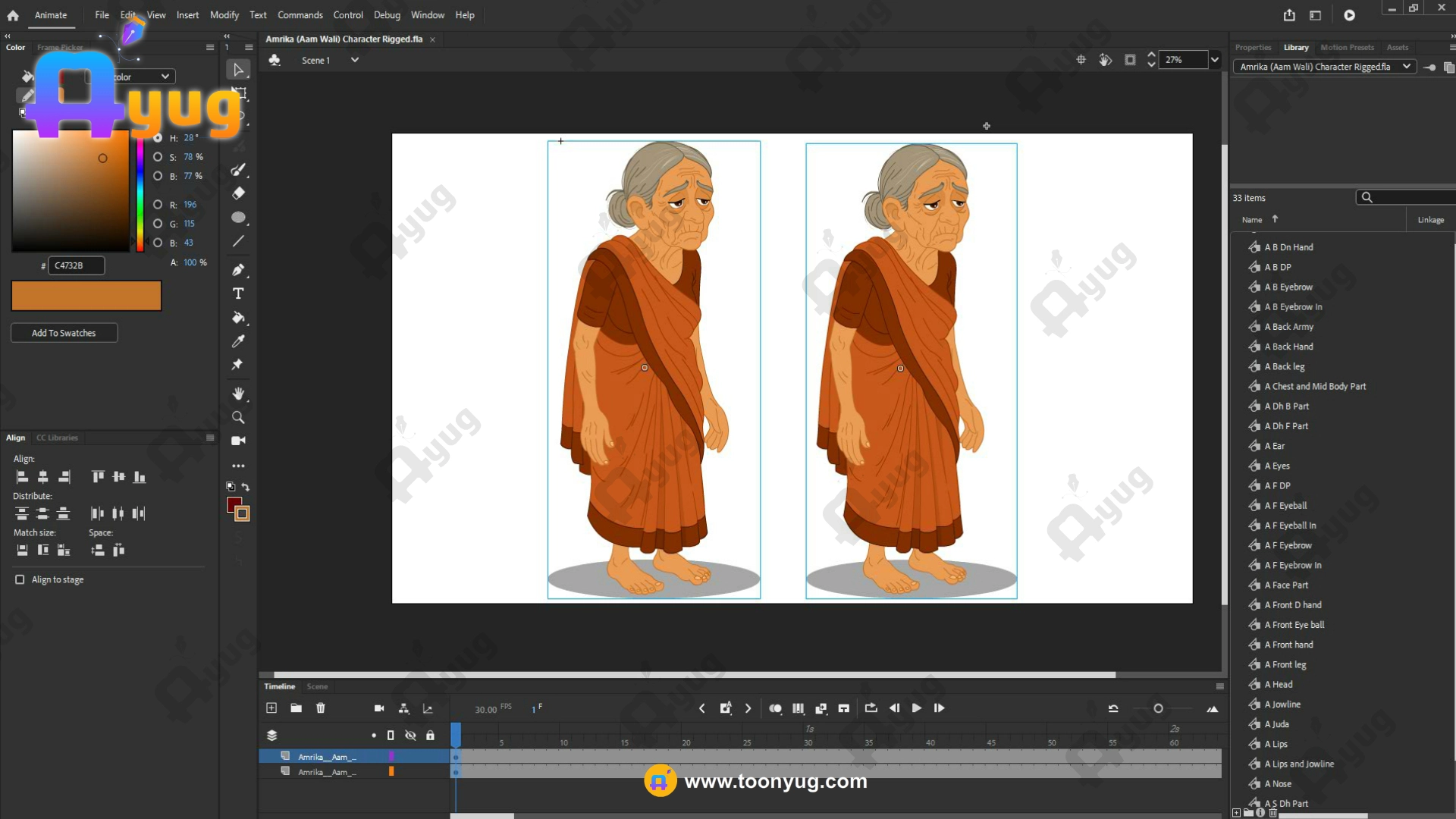Expand the Scene 1 dropdown
1456x819 pixels.
point(354,60)
